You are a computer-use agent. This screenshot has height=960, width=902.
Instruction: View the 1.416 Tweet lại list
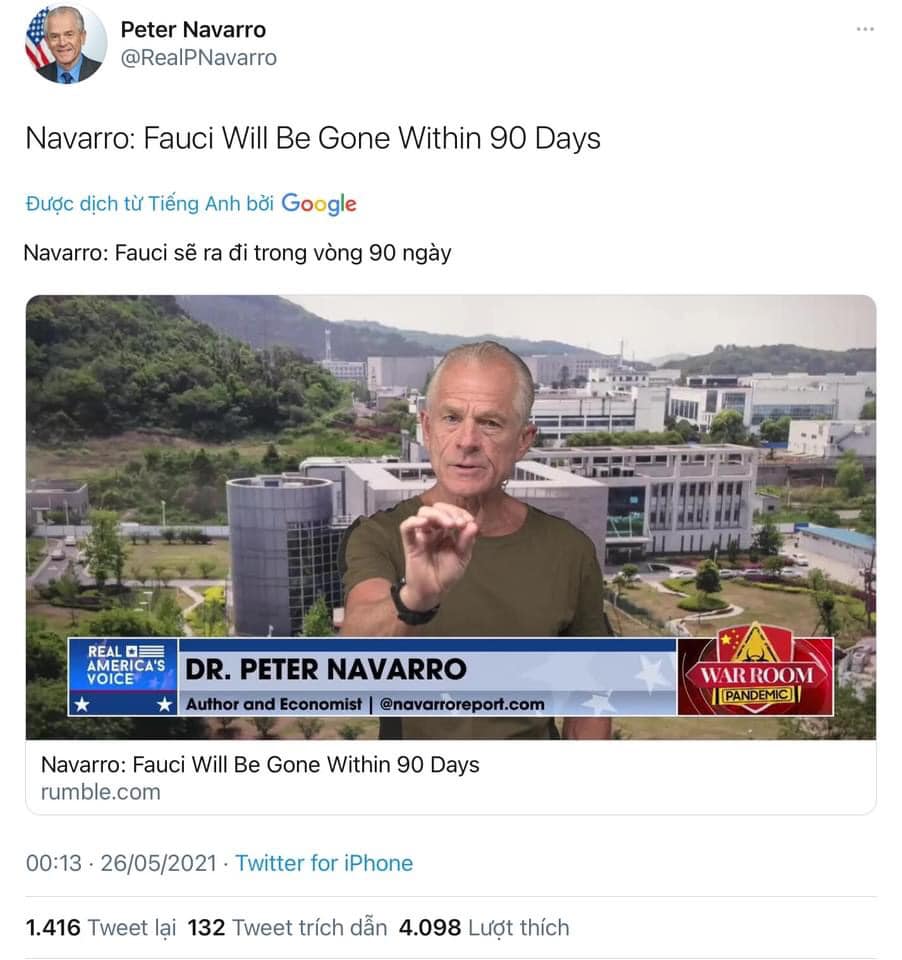click(x=100, y=928)
